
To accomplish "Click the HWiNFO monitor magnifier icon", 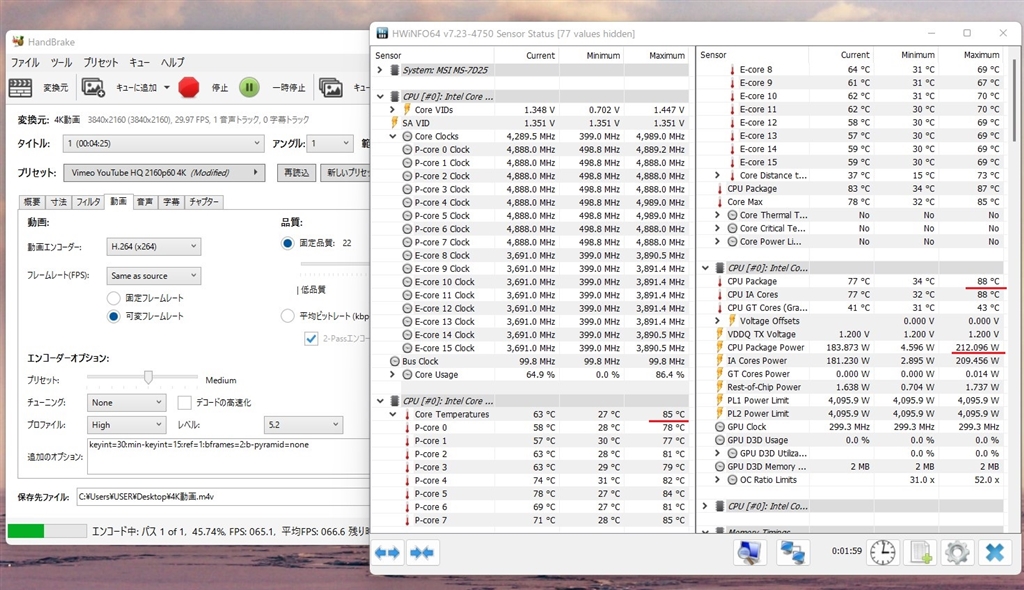I will pyautogui.click(x=749, y=553).
